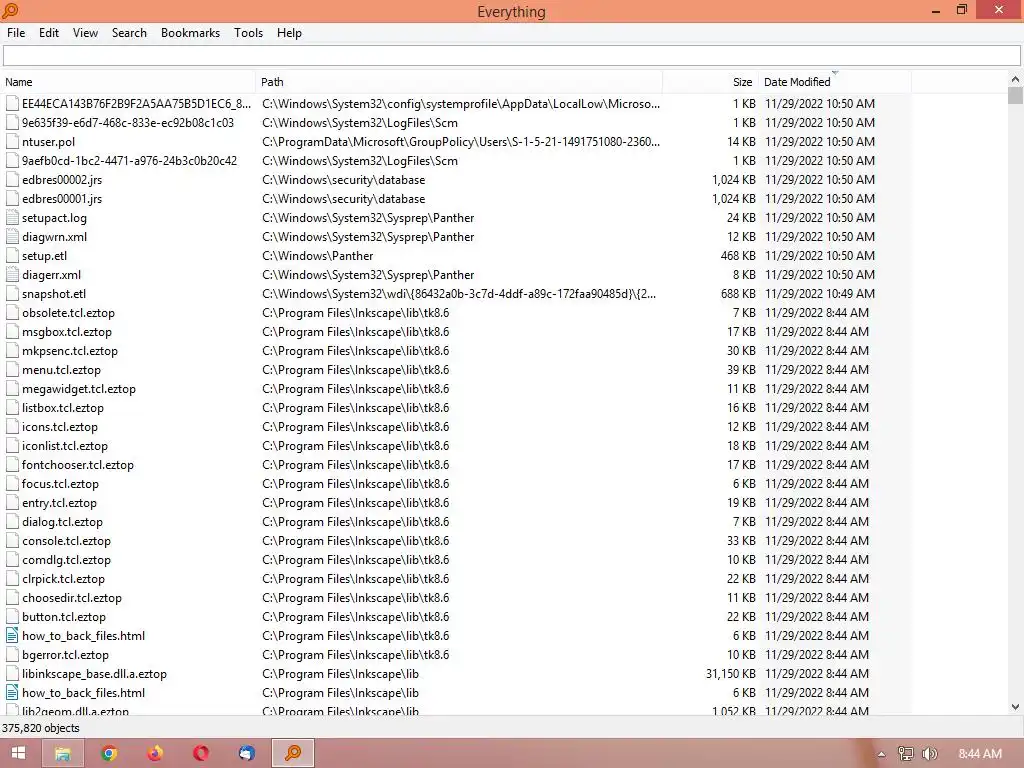
Task: Select comdlg.tcl.eztop file name
Action: point(67,560)
